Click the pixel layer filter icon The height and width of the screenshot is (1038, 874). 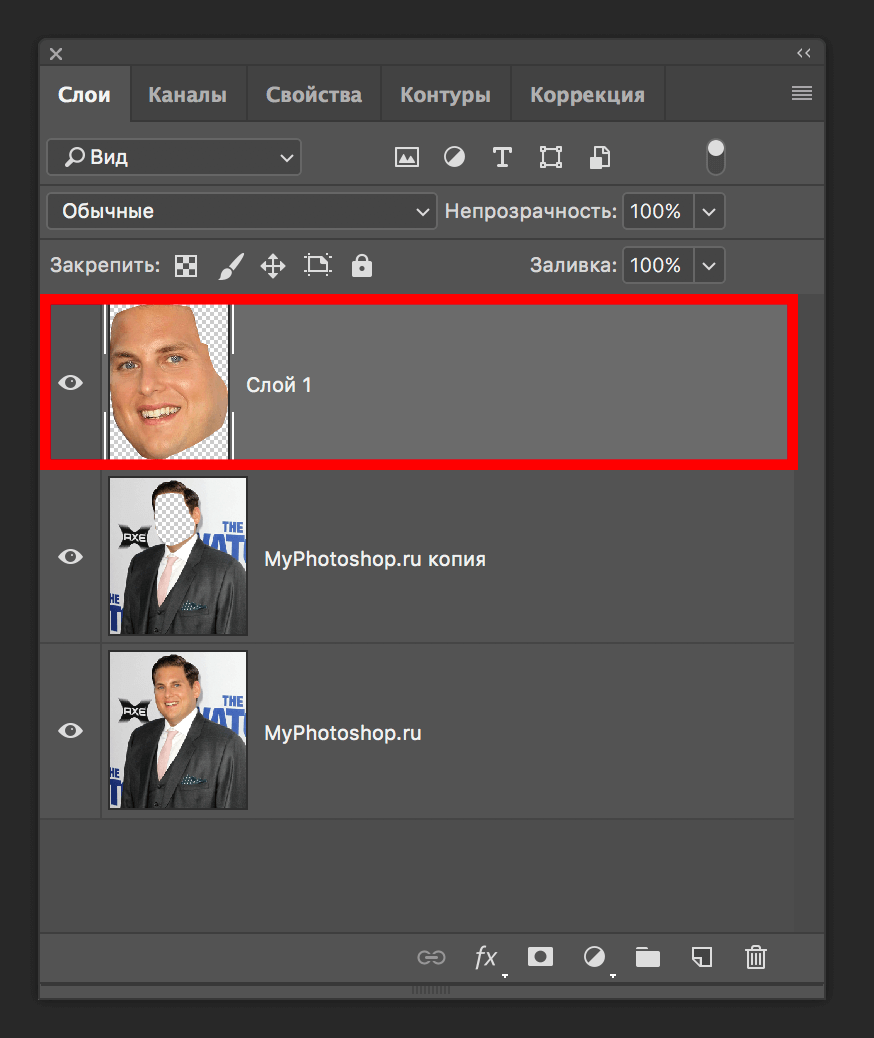406,157
